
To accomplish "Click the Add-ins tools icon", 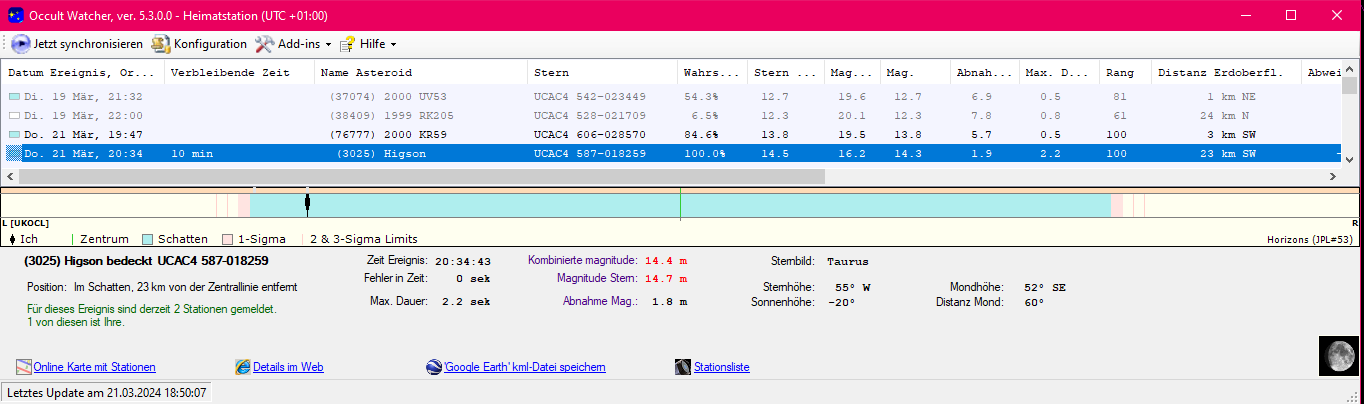I will tap(264, 44).
